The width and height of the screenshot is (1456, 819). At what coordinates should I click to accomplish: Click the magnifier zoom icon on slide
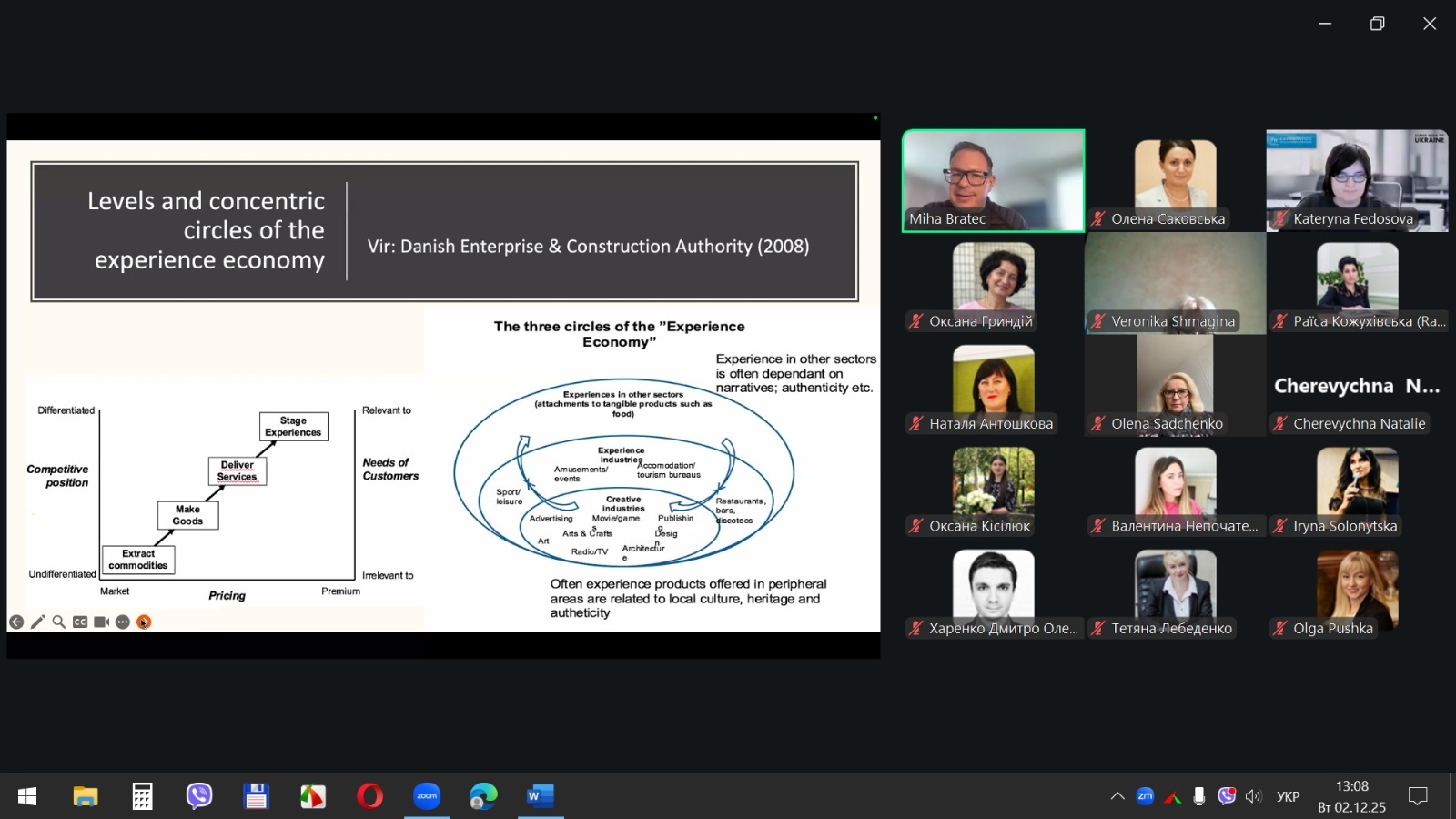tap(58, 622)
